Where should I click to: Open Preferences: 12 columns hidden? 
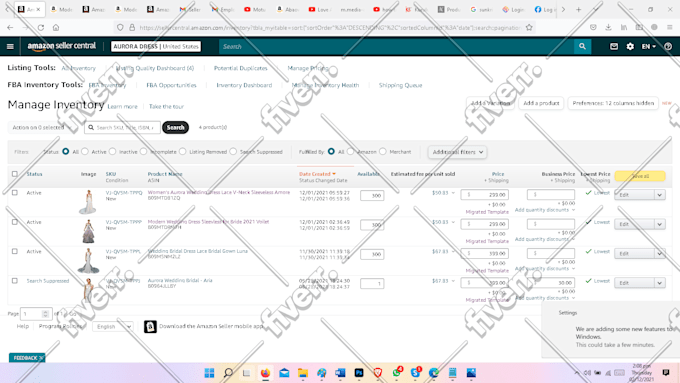coord(613,103)
